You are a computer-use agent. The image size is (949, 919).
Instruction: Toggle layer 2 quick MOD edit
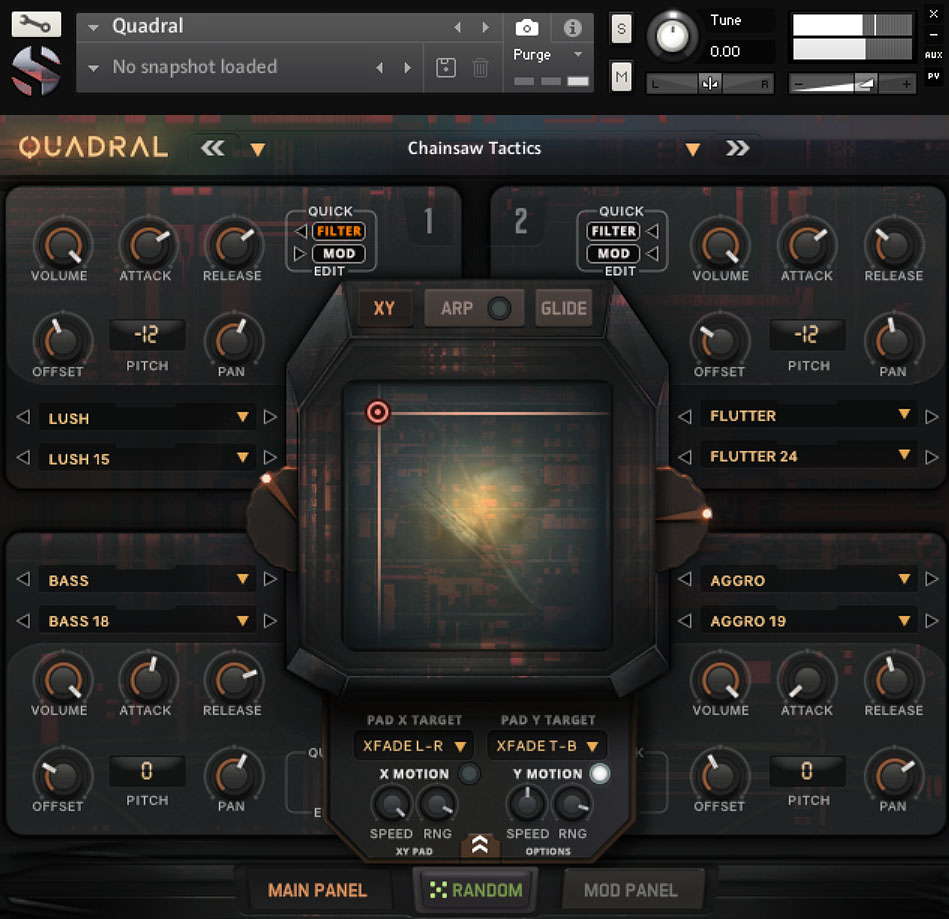tap(613, 254)
